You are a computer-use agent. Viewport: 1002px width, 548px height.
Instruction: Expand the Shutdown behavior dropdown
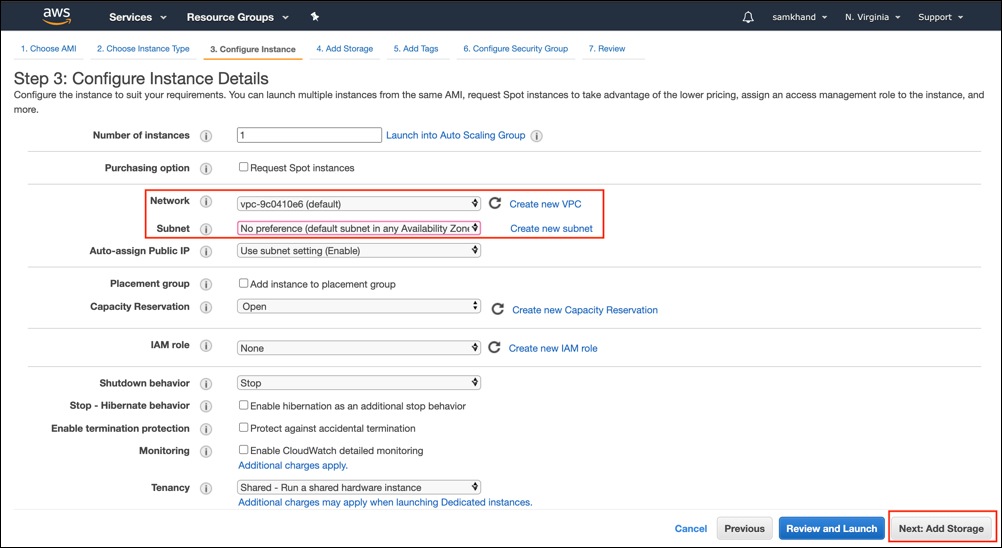pos(358,383)
